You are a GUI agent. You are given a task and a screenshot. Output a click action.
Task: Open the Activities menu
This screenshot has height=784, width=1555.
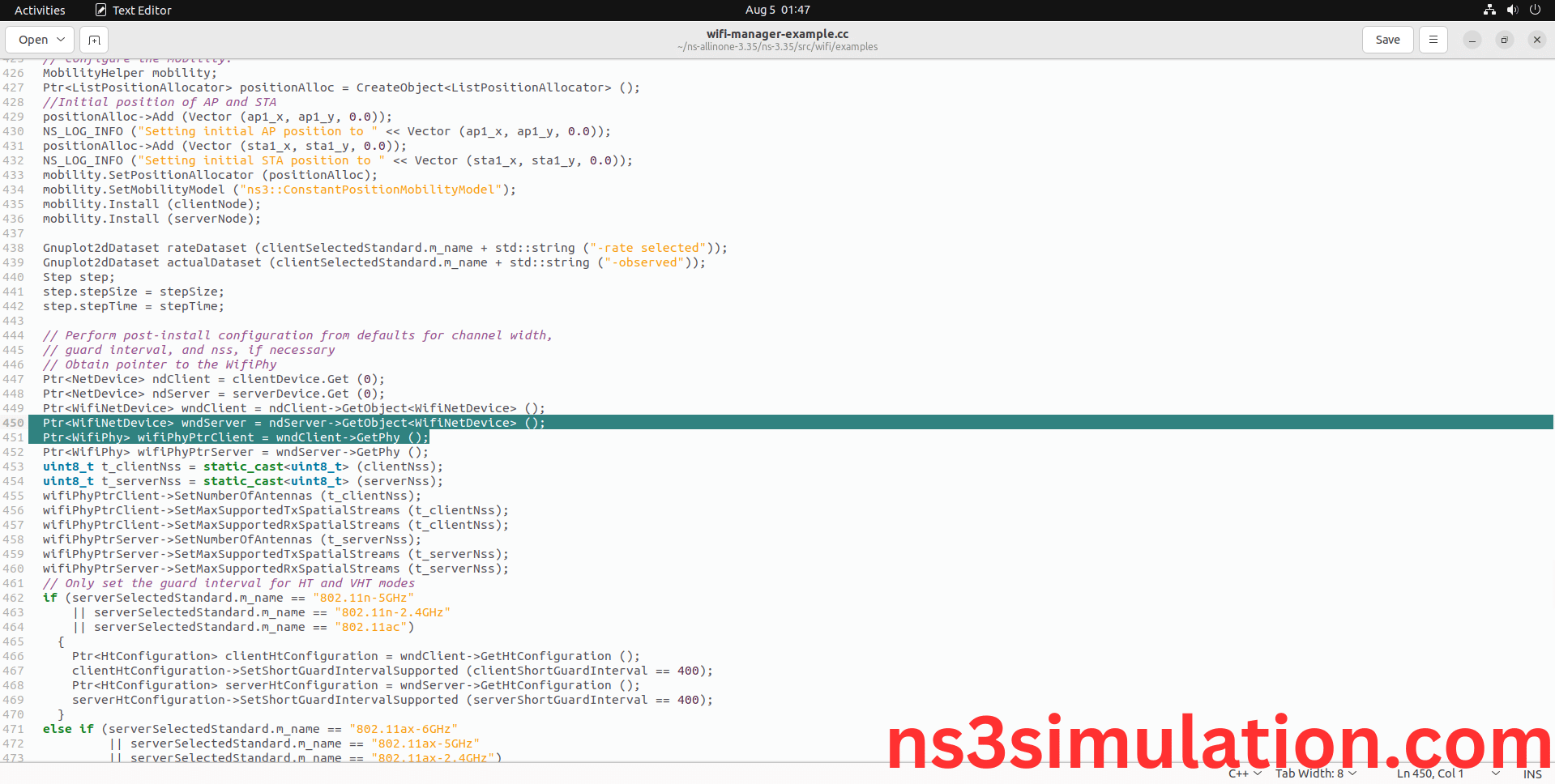[x=39, y=10]
